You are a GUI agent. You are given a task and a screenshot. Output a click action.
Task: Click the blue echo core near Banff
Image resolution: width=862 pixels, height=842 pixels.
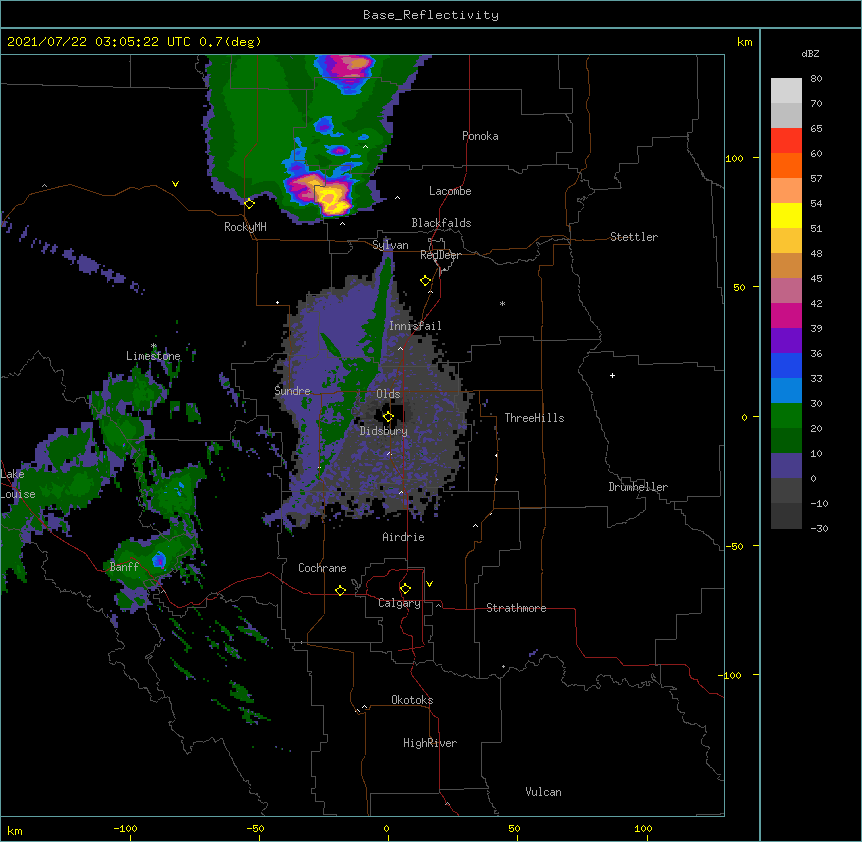coord(159,561)
